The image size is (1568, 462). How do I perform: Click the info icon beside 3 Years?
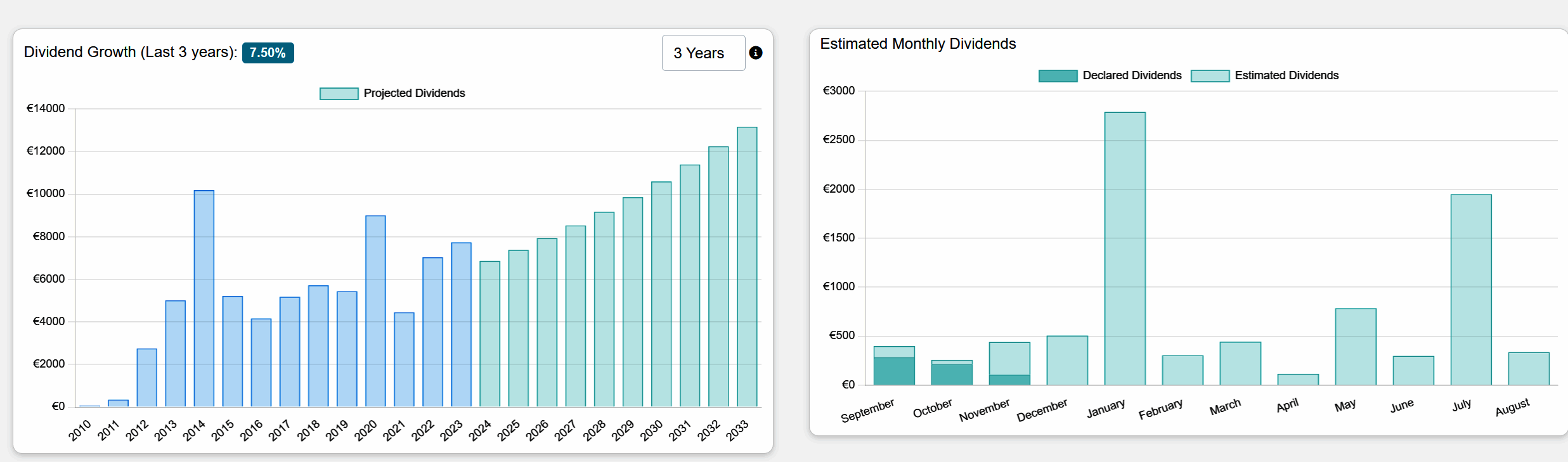pos(755,53)
